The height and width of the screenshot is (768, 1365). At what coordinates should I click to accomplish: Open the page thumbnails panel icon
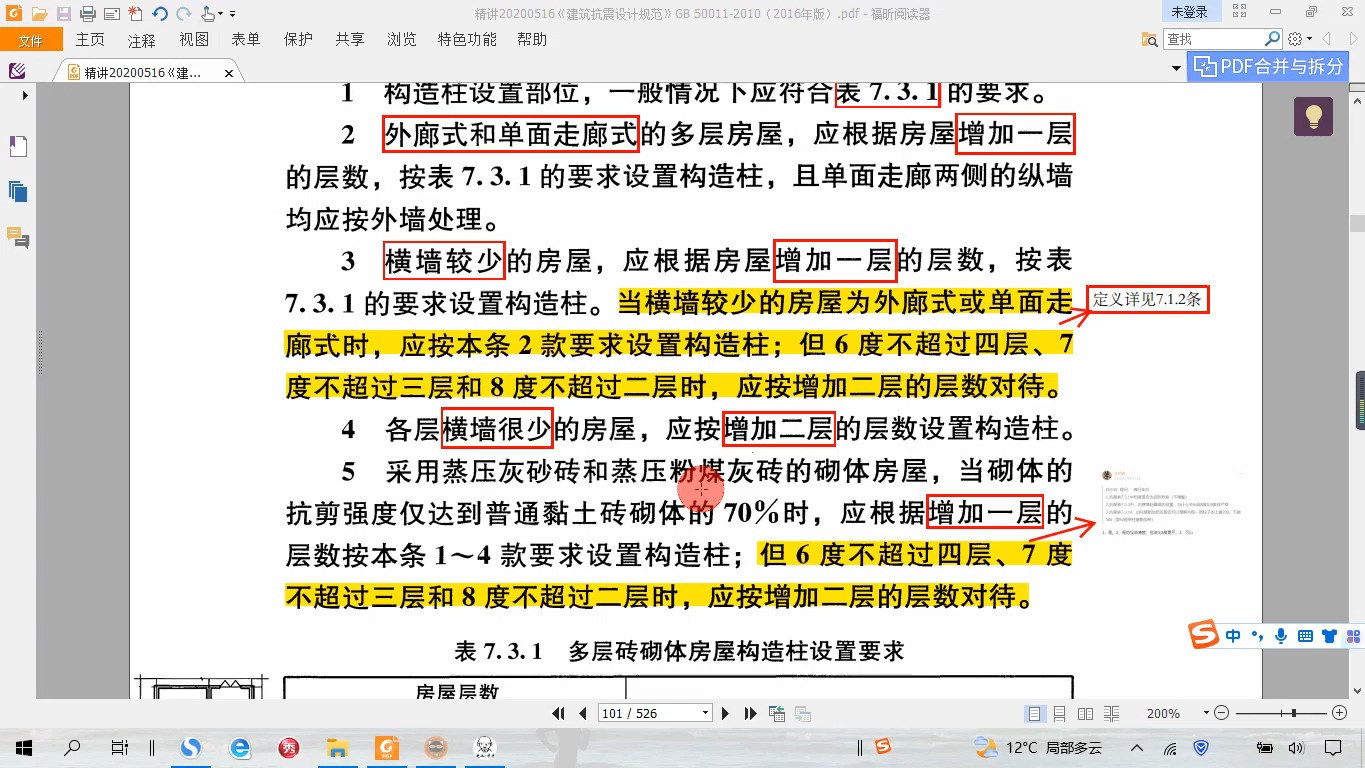(17, 191)
